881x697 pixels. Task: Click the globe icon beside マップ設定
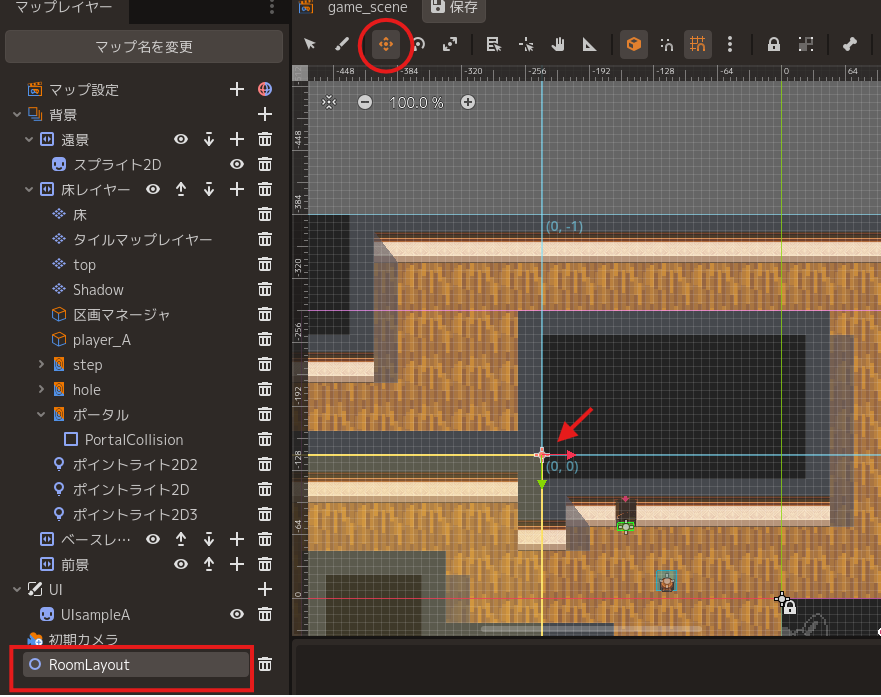265,89
